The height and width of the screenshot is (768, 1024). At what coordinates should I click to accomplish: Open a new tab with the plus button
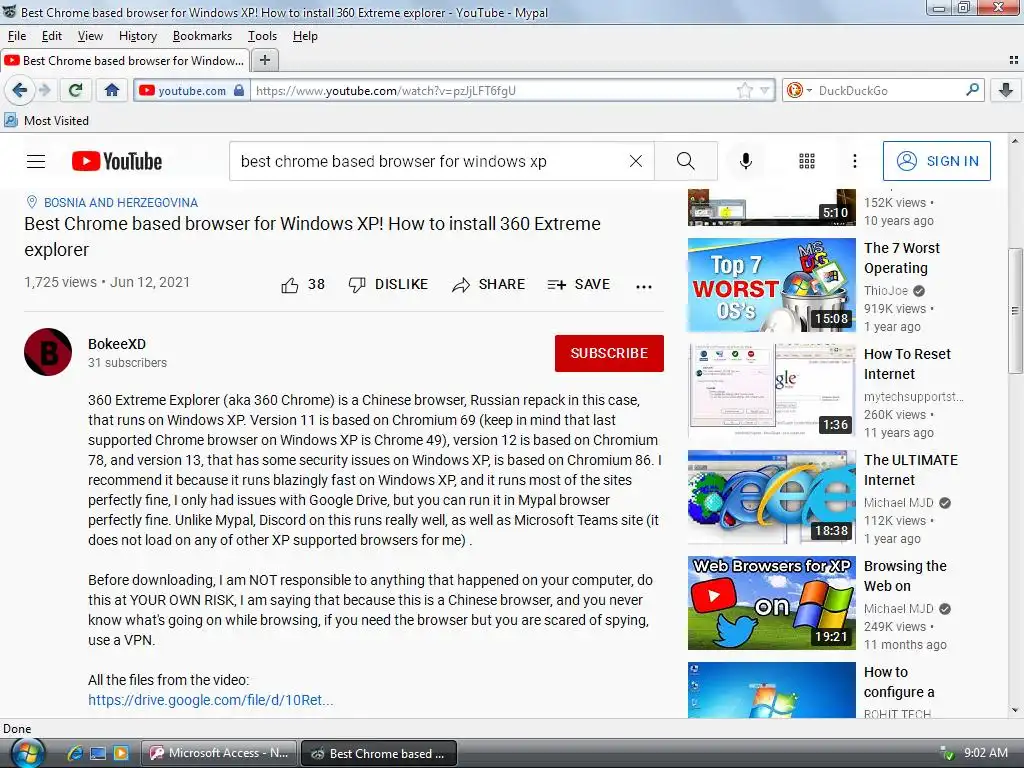coord(264,60)
